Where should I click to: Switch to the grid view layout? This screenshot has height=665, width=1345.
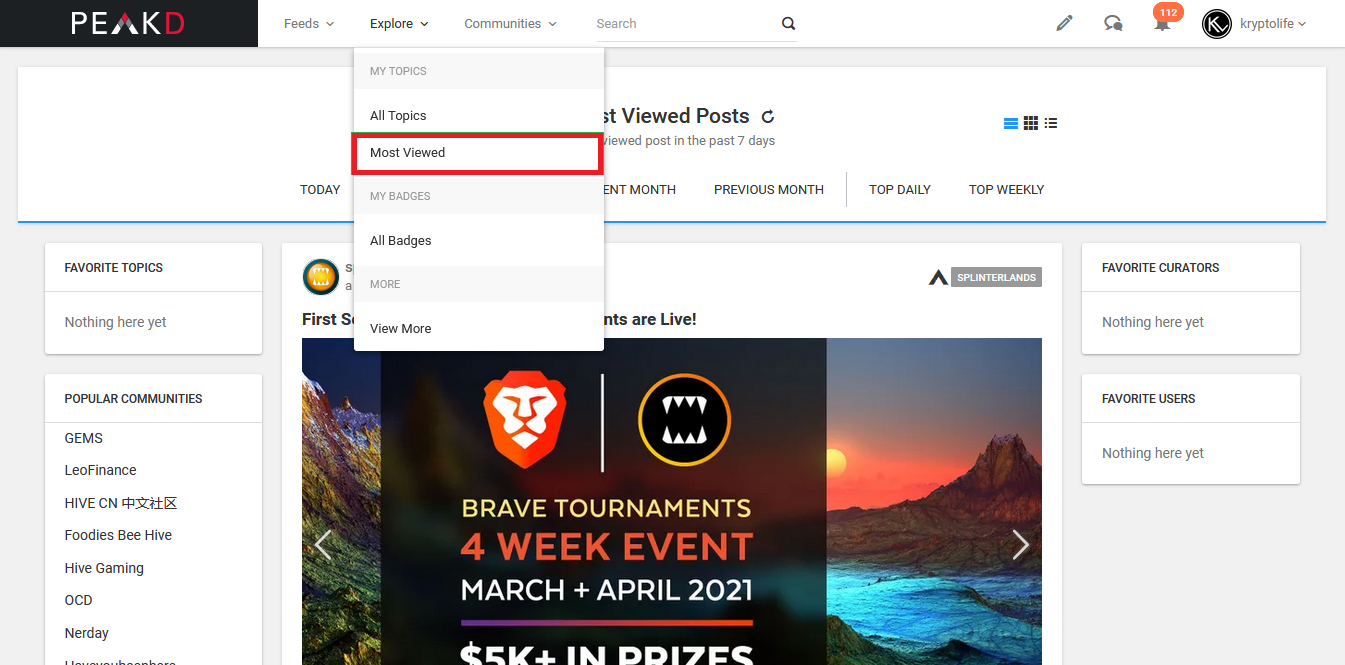click(x=1031, y=123)
